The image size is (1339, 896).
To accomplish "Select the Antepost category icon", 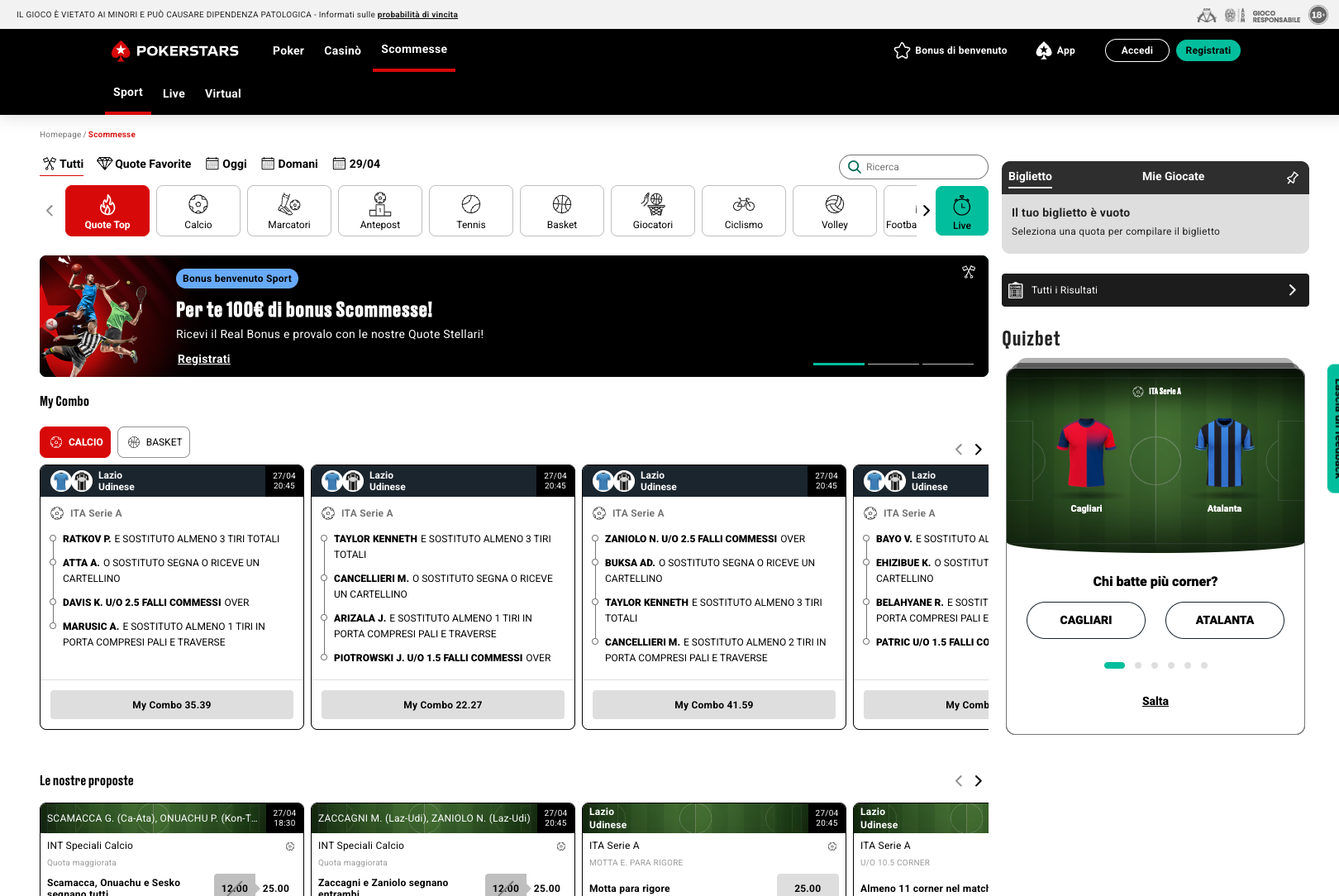I will [380, 211].
